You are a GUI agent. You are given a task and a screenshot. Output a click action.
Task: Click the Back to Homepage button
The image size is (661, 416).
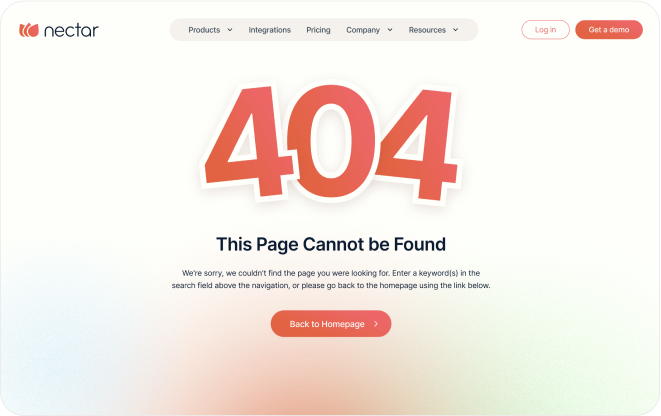pyautogui.click(x=331, y=324)
